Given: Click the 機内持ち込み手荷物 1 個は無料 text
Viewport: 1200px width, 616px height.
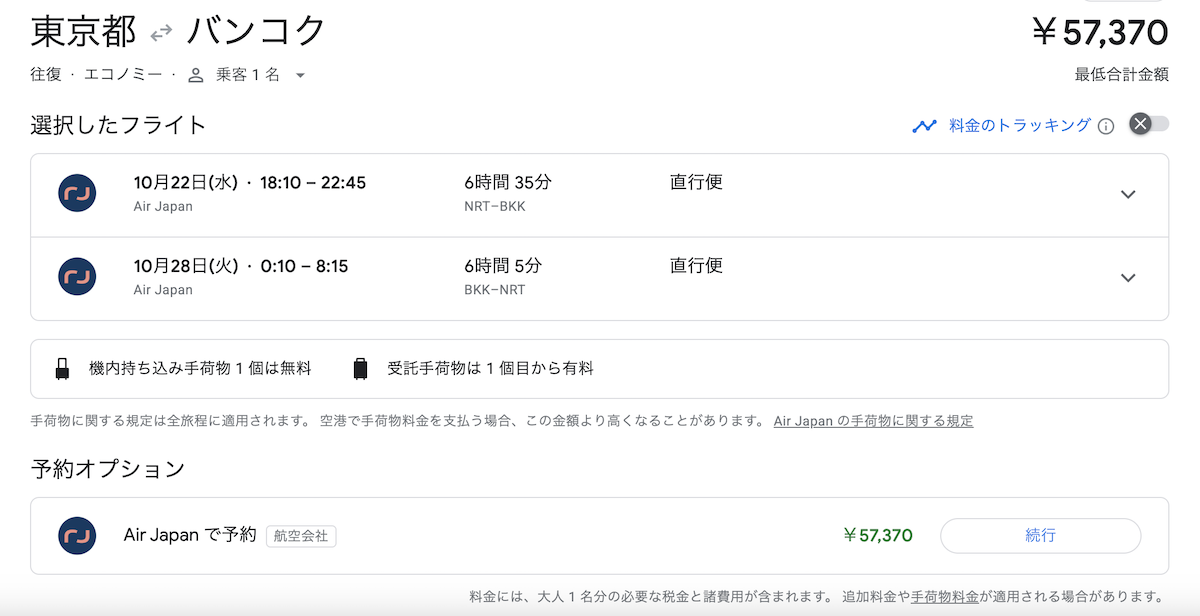Looking at the screenshot, I should pyautogui.click(x=200, y=369).
